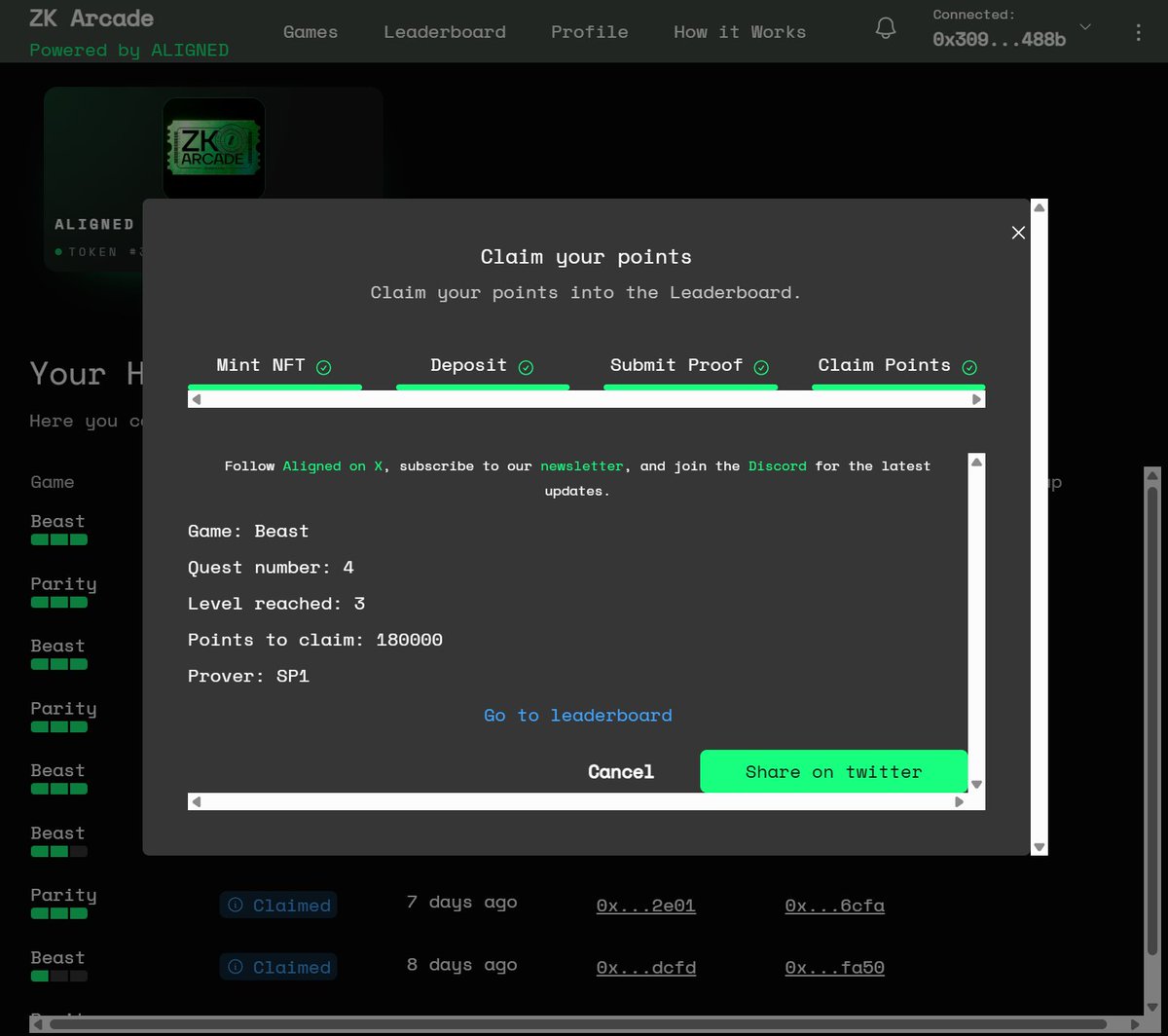The image size is (1168, 1036).
Task: Click the Deposit checkmark icon
Action: tap(526, 367)
